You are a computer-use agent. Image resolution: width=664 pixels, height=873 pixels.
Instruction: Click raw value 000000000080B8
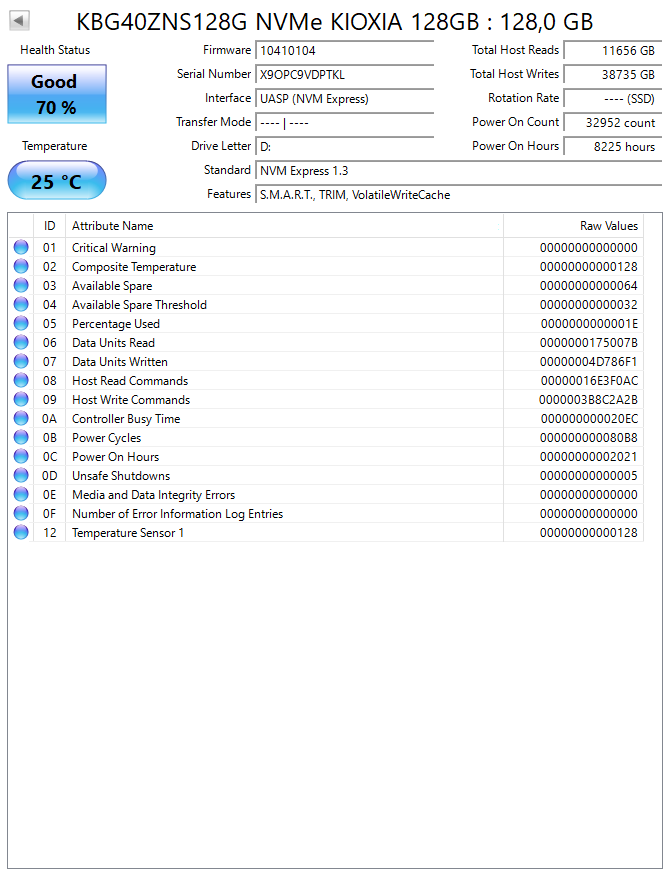(589, 438)
